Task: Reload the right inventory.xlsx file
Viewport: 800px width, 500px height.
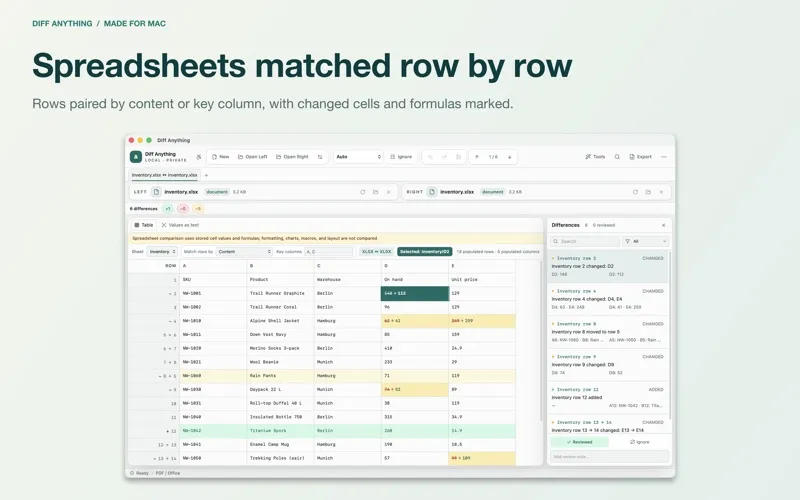Action: pos(635,192)
